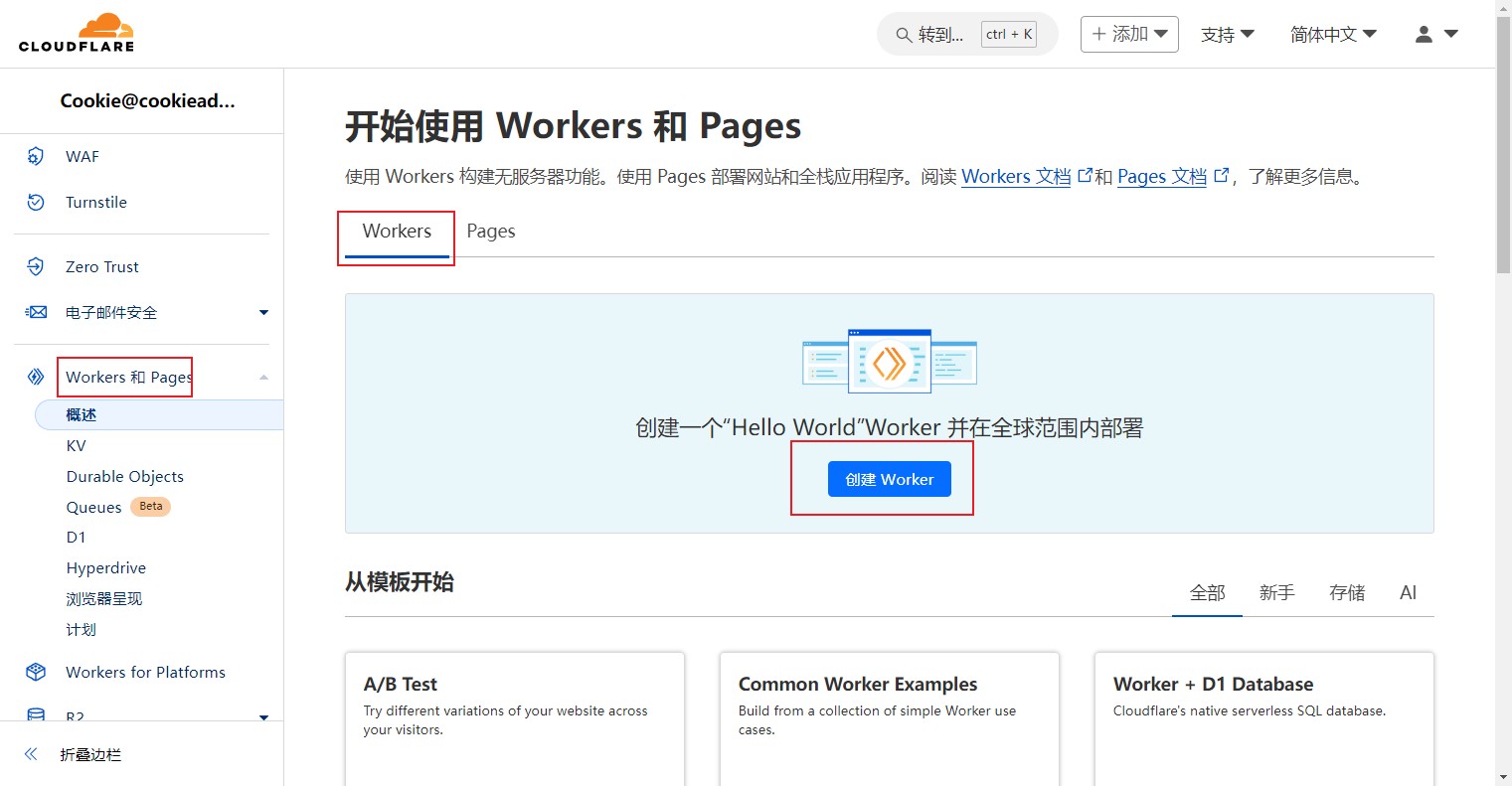The height and width of the screenshot is (786, 1512).
Task: Click the Workers 和 Pages sidebar icon
Action: point(36,377)
